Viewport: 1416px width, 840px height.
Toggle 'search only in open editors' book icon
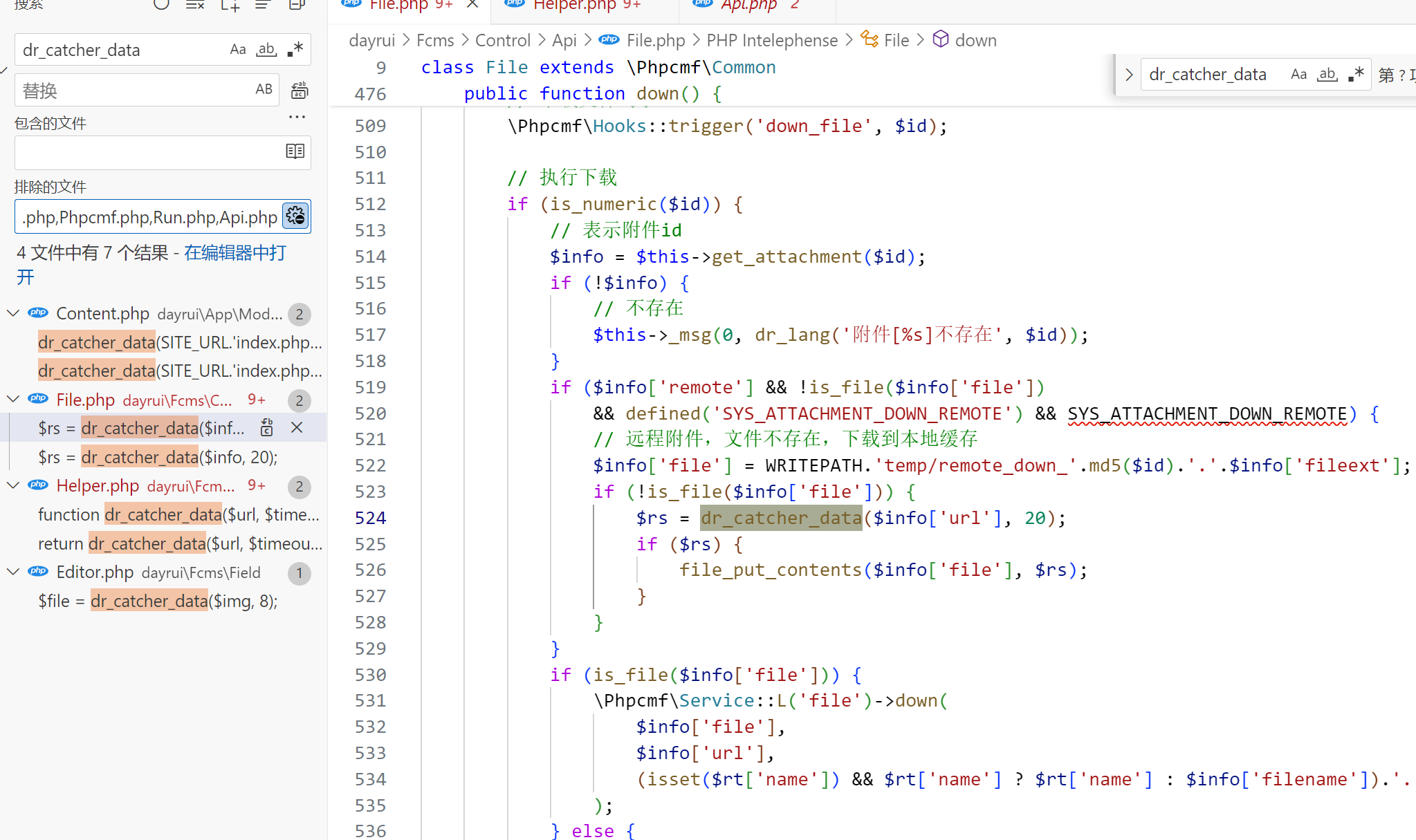click(x=295, y=151)
